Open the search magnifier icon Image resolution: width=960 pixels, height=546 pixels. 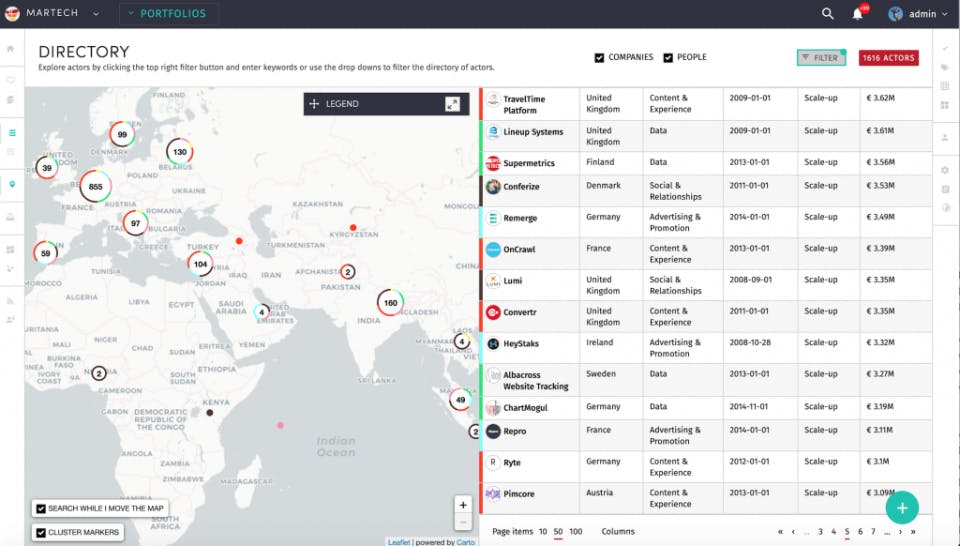coord(827,13)
